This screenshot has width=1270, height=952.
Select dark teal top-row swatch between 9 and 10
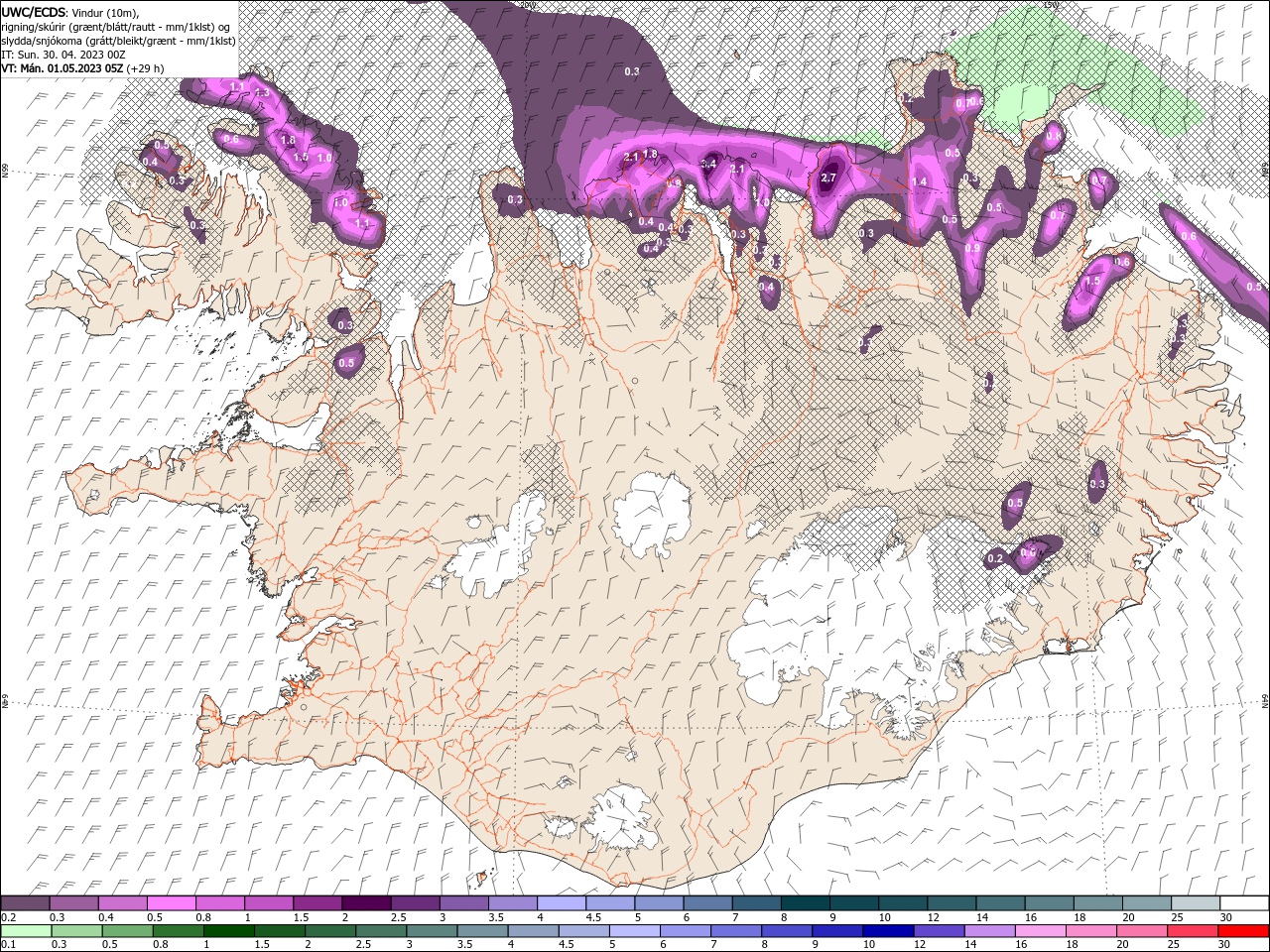tap(852, 903)
